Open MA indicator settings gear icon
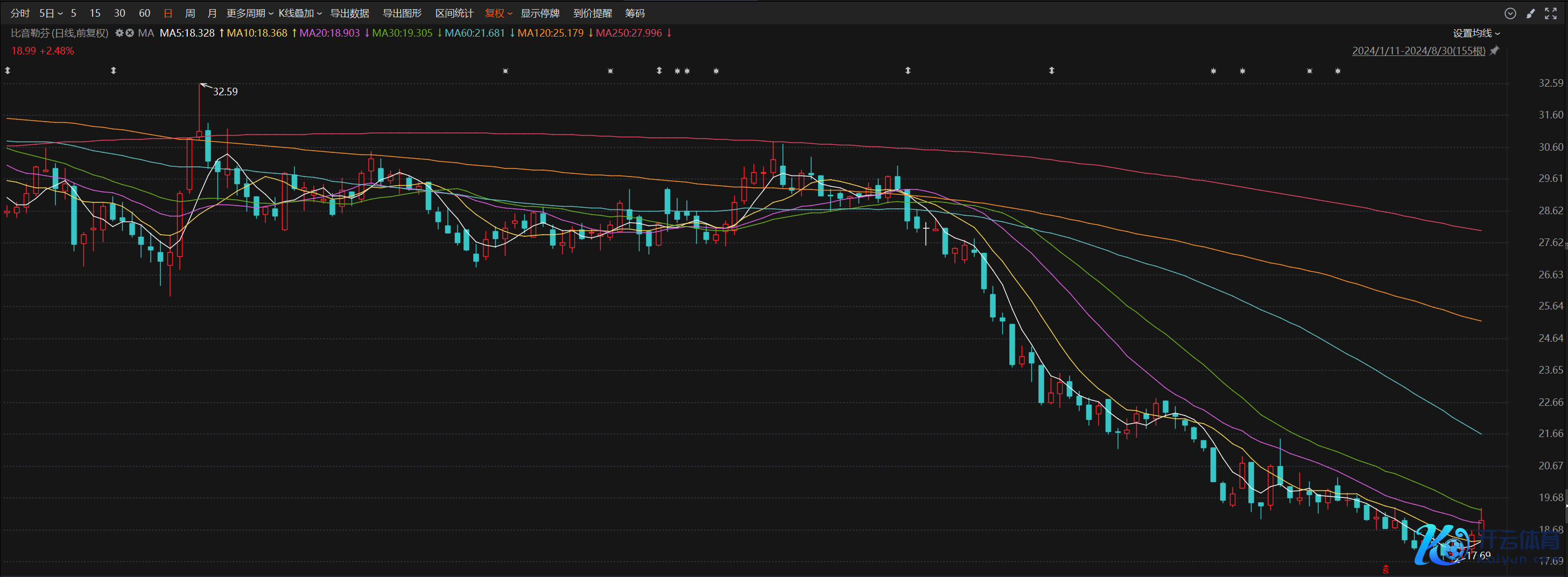This screenshot has width=1568, height=577. point(119,33)
